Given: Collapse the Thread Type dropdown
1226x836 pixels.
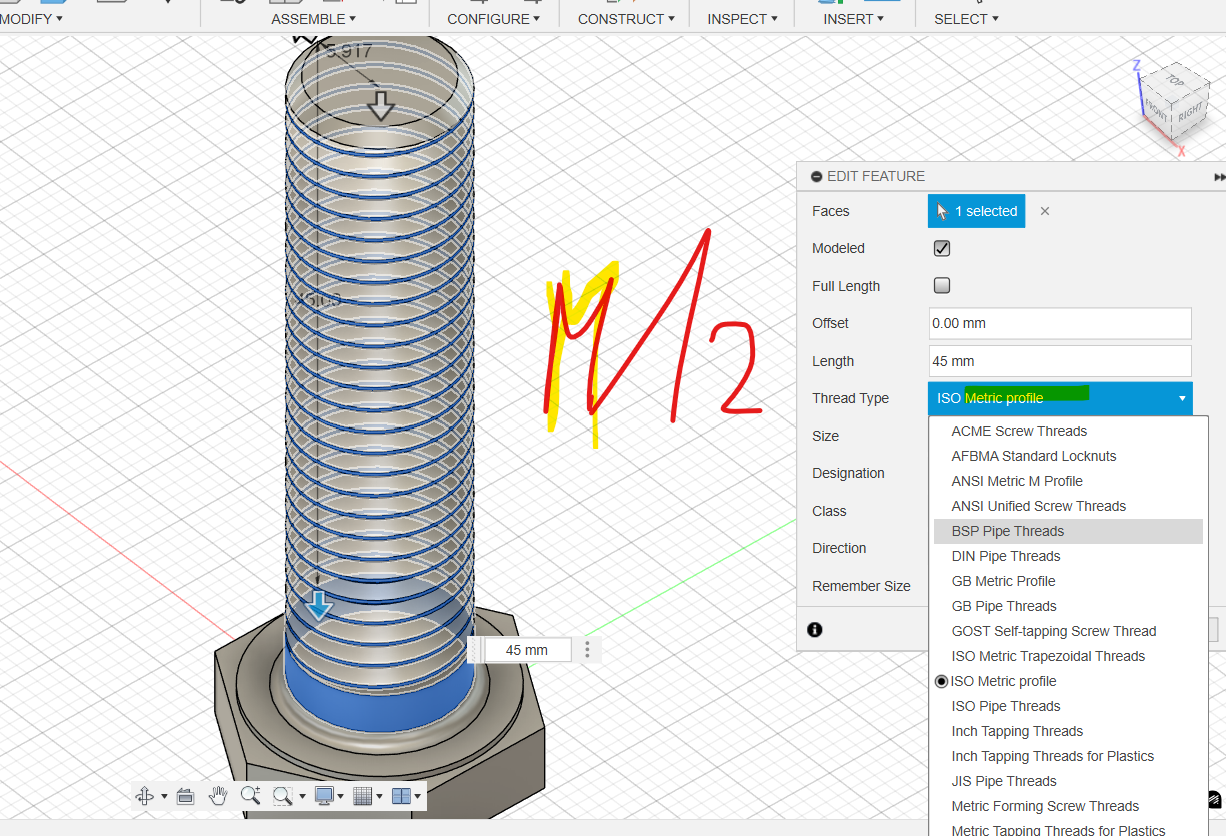Looking at the screenshot, I should point(1181,398).
